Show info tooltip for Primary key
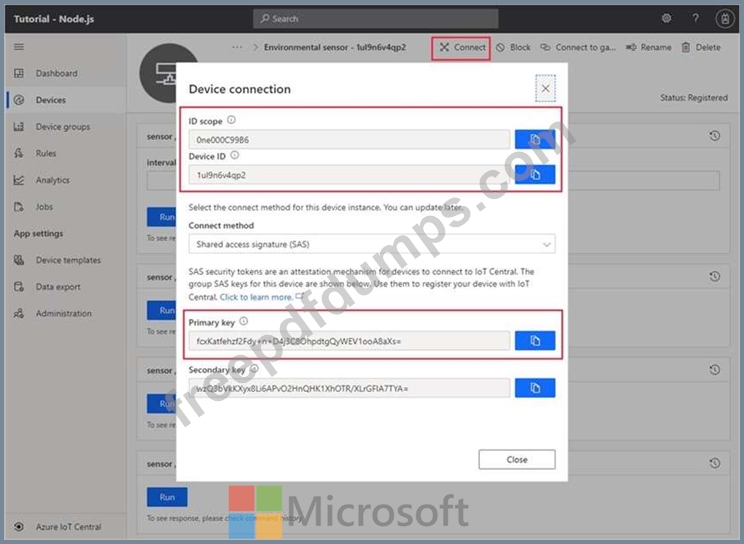 point(243,321)
